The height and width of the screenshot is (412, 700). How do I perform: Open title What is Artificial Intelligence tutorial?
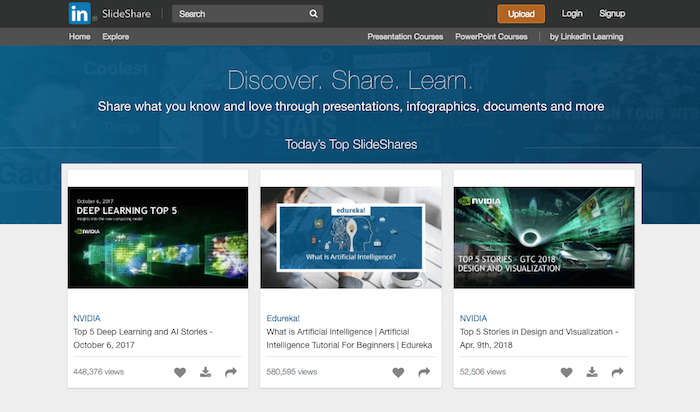(x=349, y=338)
